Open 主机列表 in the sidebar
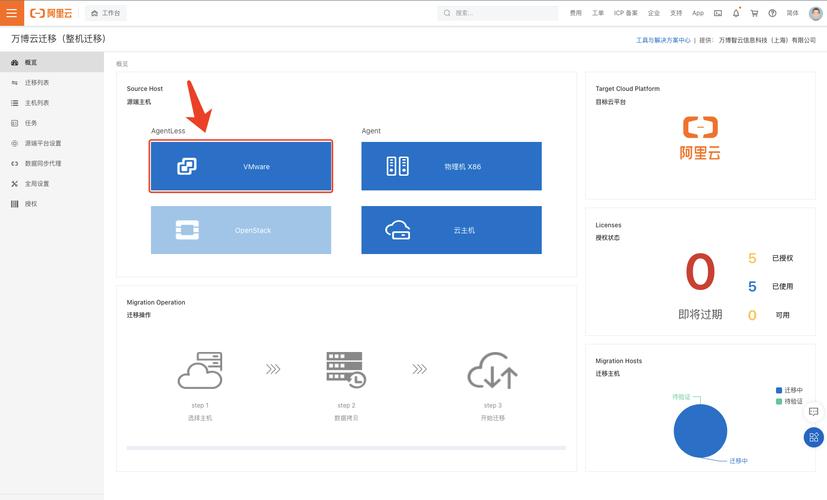 click(52, 103)
